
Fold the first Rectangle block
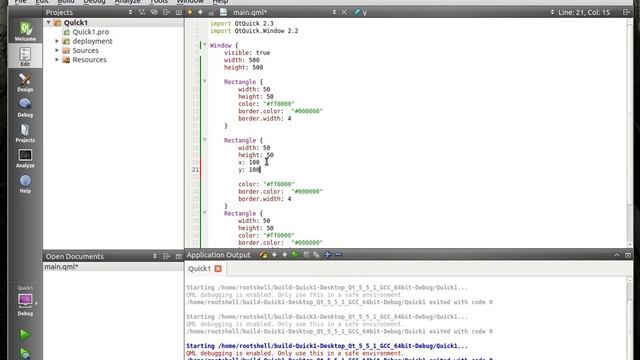click(205, 82)
